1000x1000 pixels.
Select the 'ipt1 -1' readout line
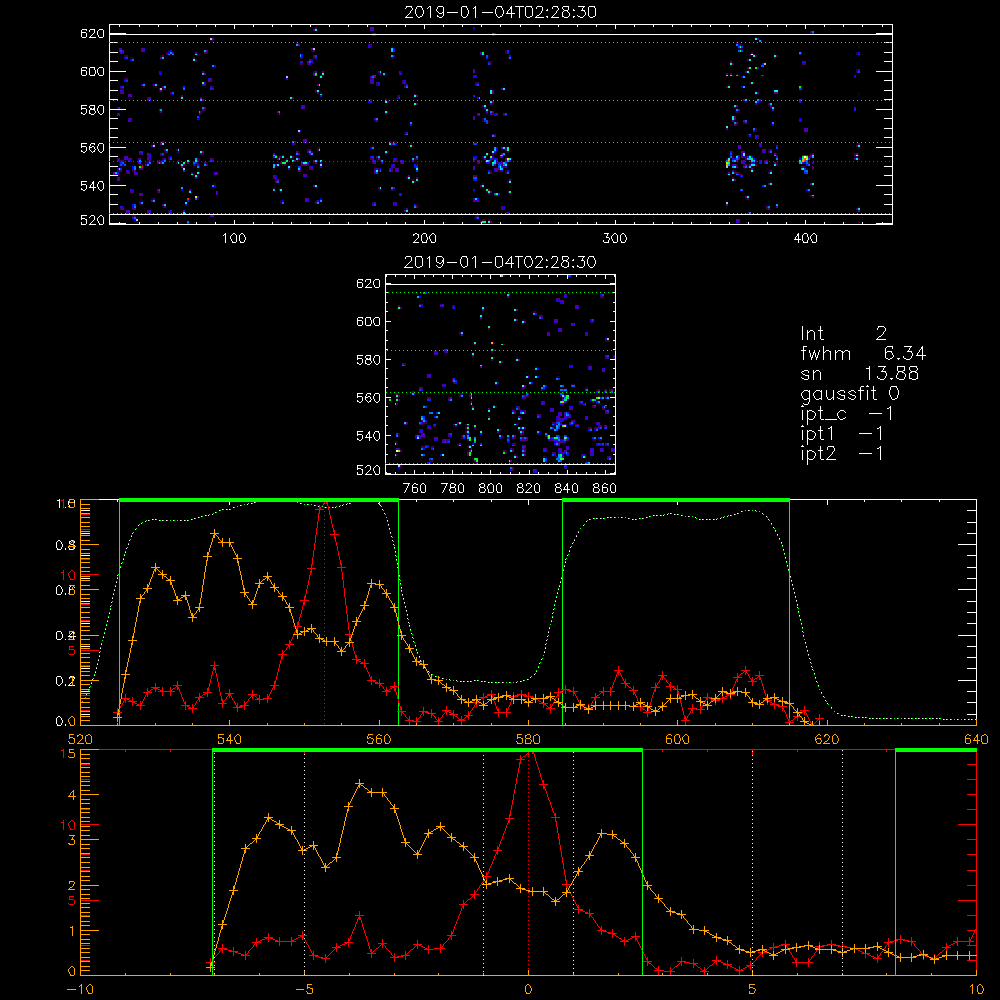click(842, 434)
